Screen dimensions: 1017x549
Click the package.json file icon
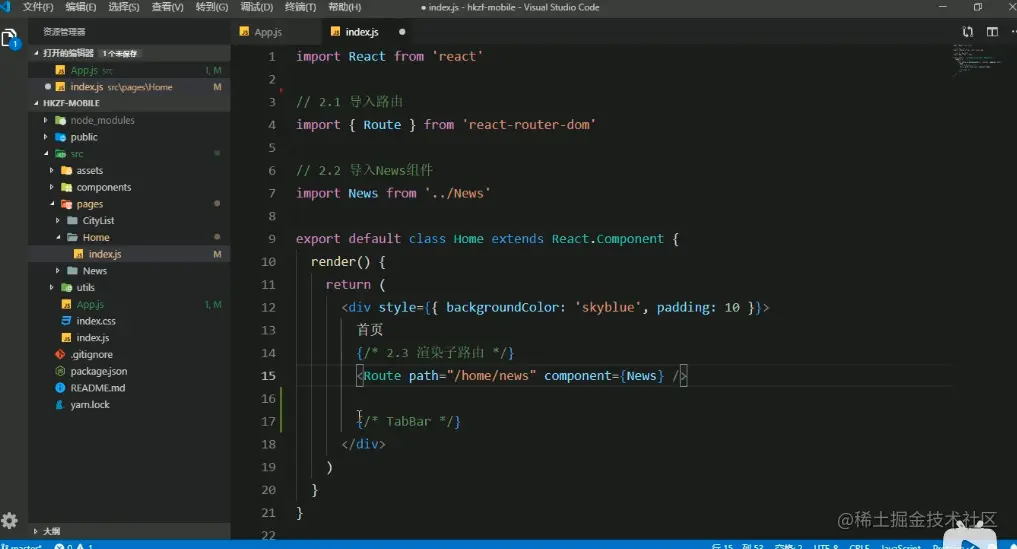(x=60, y=371)
